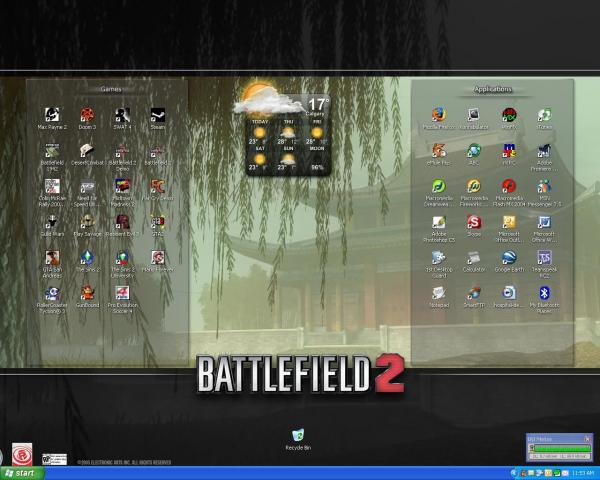Open the Notepad application icon
This screenshot has height=480, width=600.
pyautogui.click(x=439, y=293)
